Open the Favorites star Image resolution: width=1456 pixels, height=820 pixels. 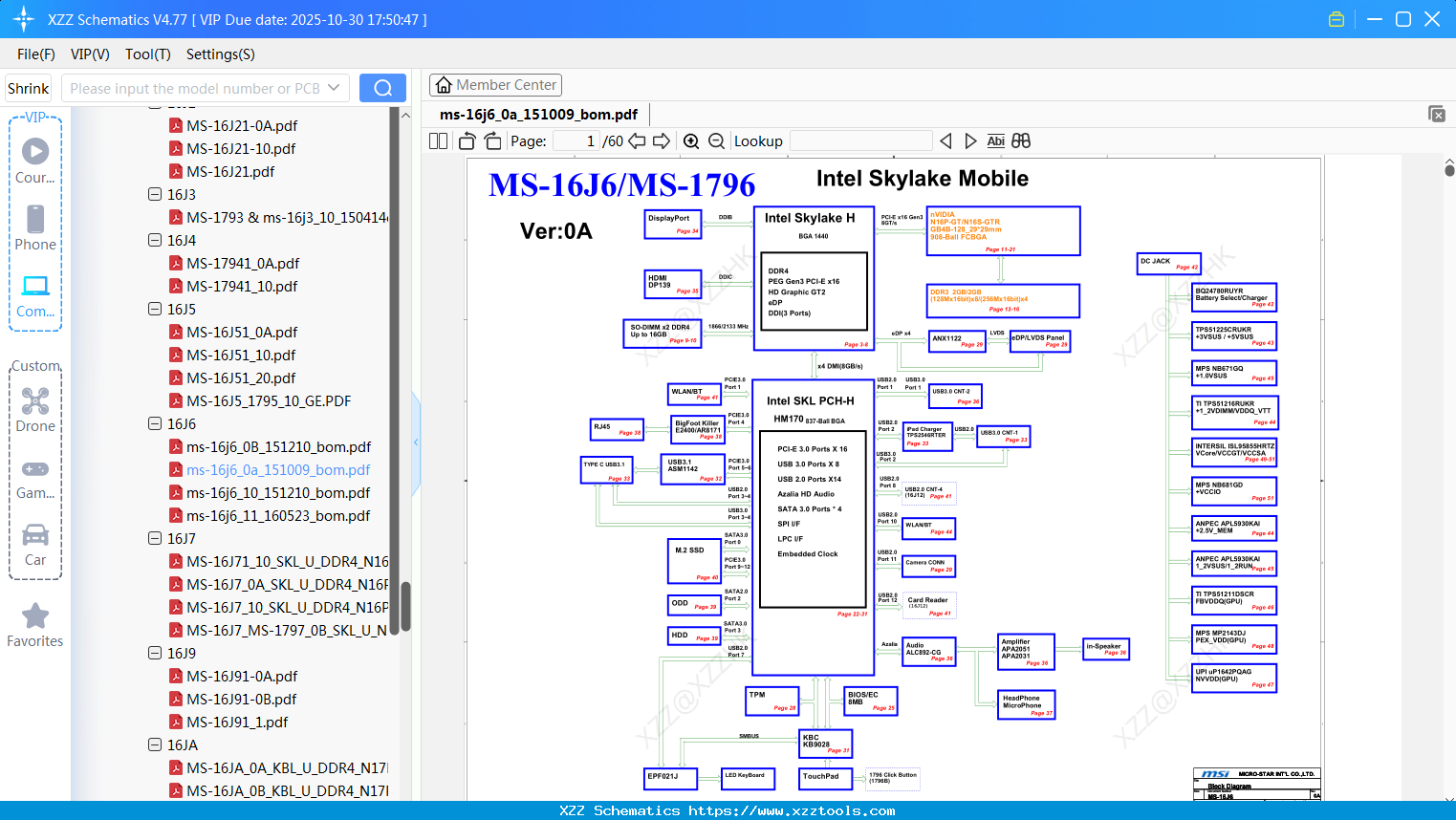35,625
